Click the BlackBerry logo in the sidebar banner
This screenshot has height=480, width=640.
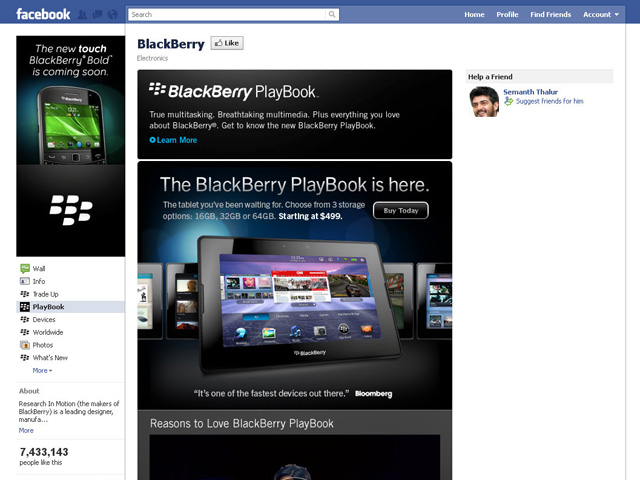pos(71,210)
